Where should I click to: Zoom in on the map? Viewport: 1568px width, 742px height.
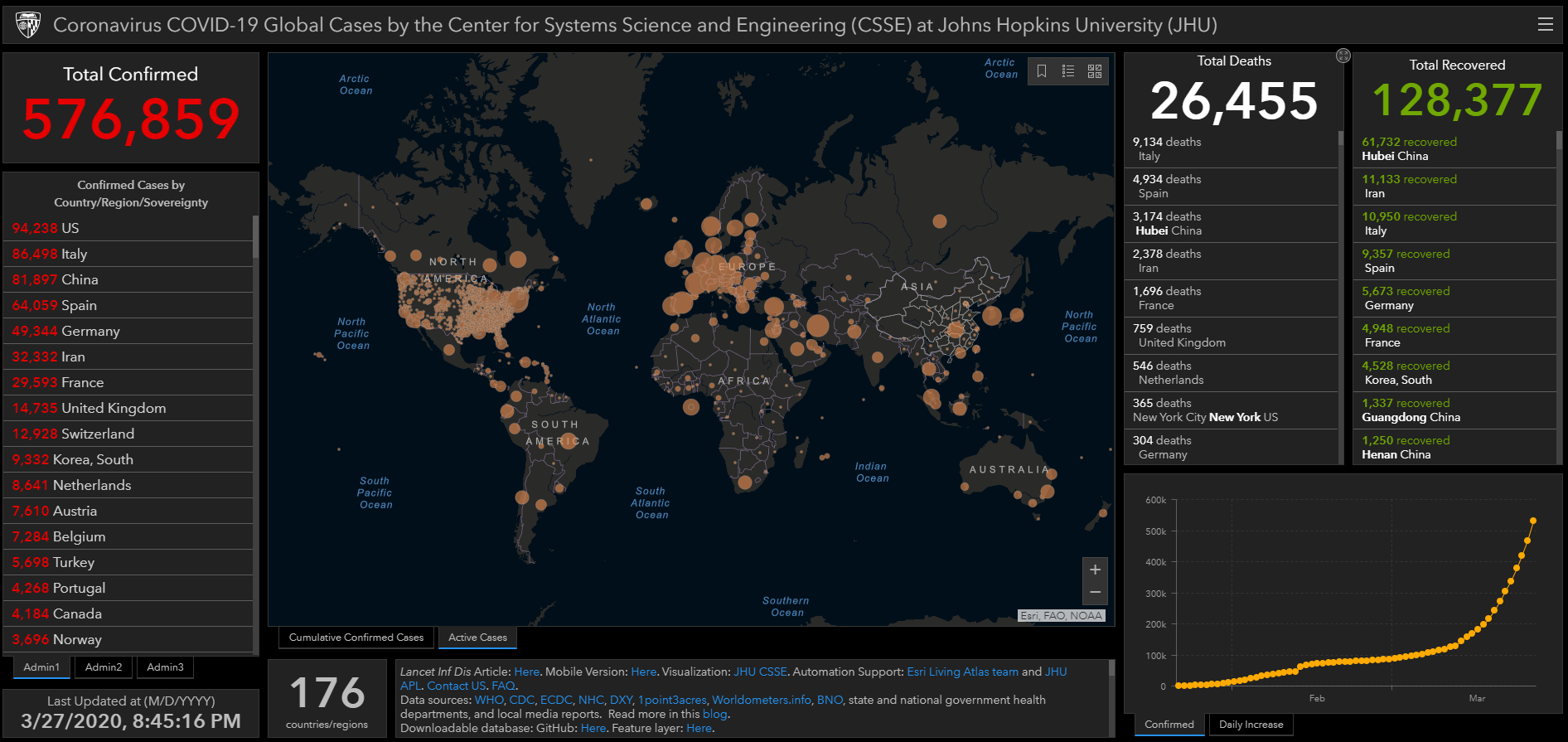[1095, 570]
